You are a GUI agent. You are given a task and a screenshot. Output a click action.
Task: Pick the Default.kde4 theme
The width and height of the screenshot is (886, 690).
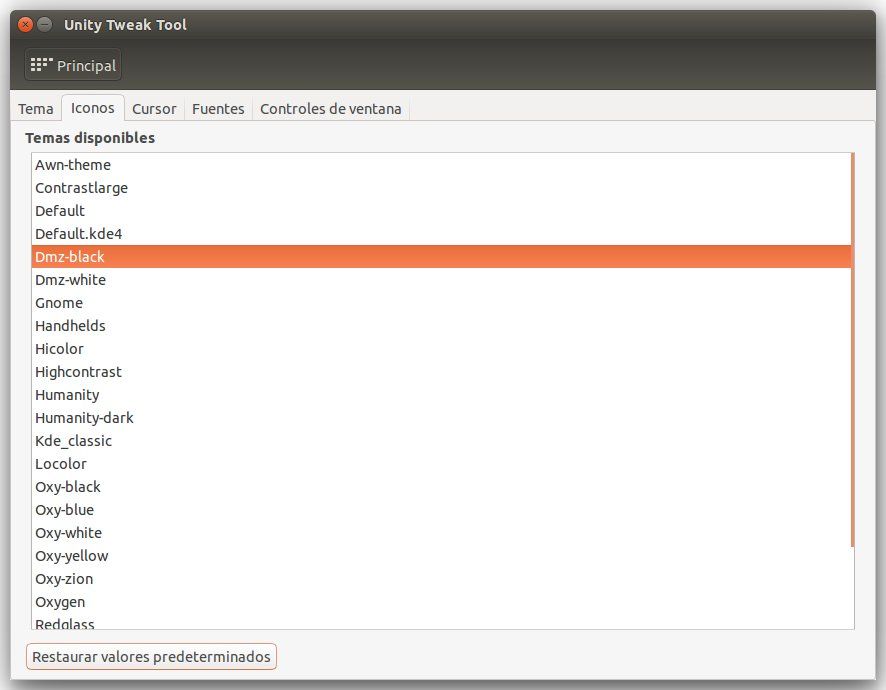pos(441,233)
